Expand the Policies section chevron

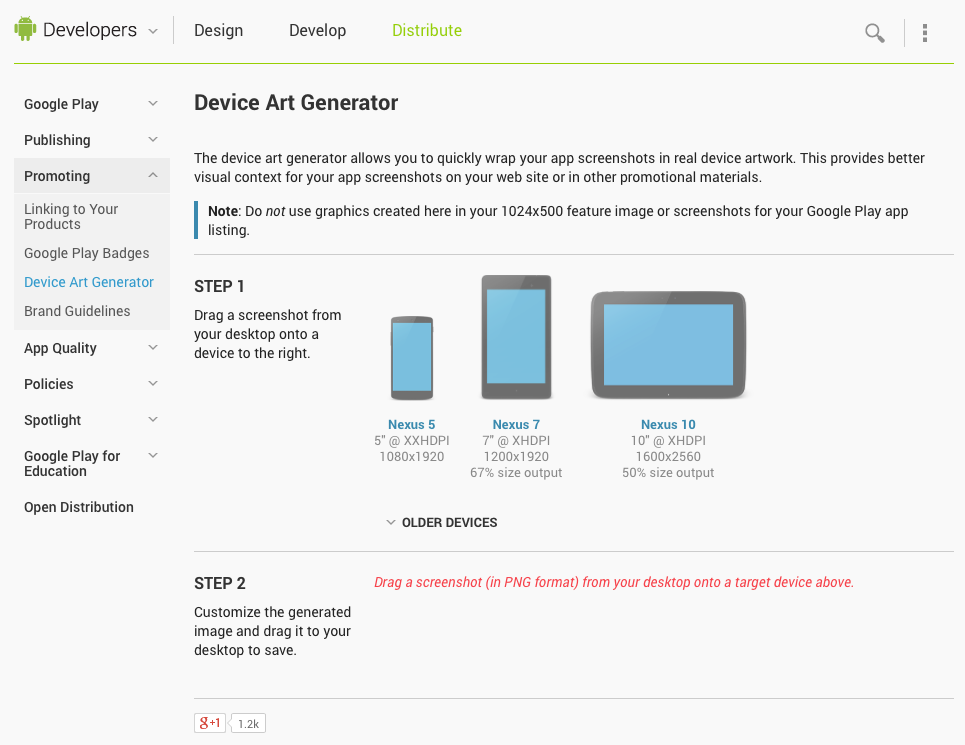click(153, 383)
